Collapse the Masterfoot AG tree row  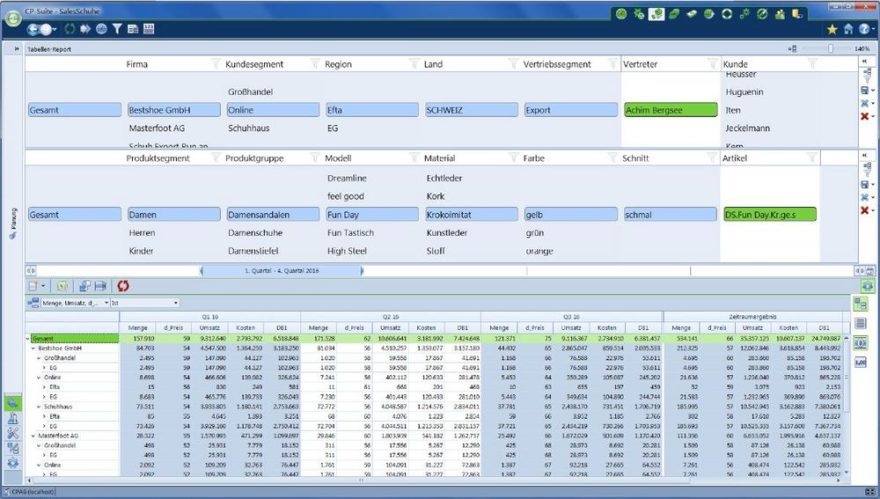33,435
